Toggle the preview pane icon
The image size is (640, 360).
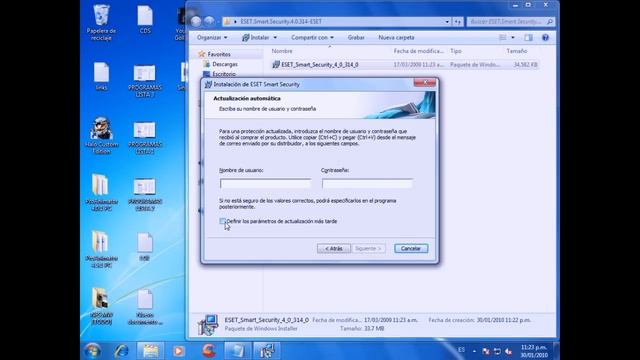click(x=529, y=38)
